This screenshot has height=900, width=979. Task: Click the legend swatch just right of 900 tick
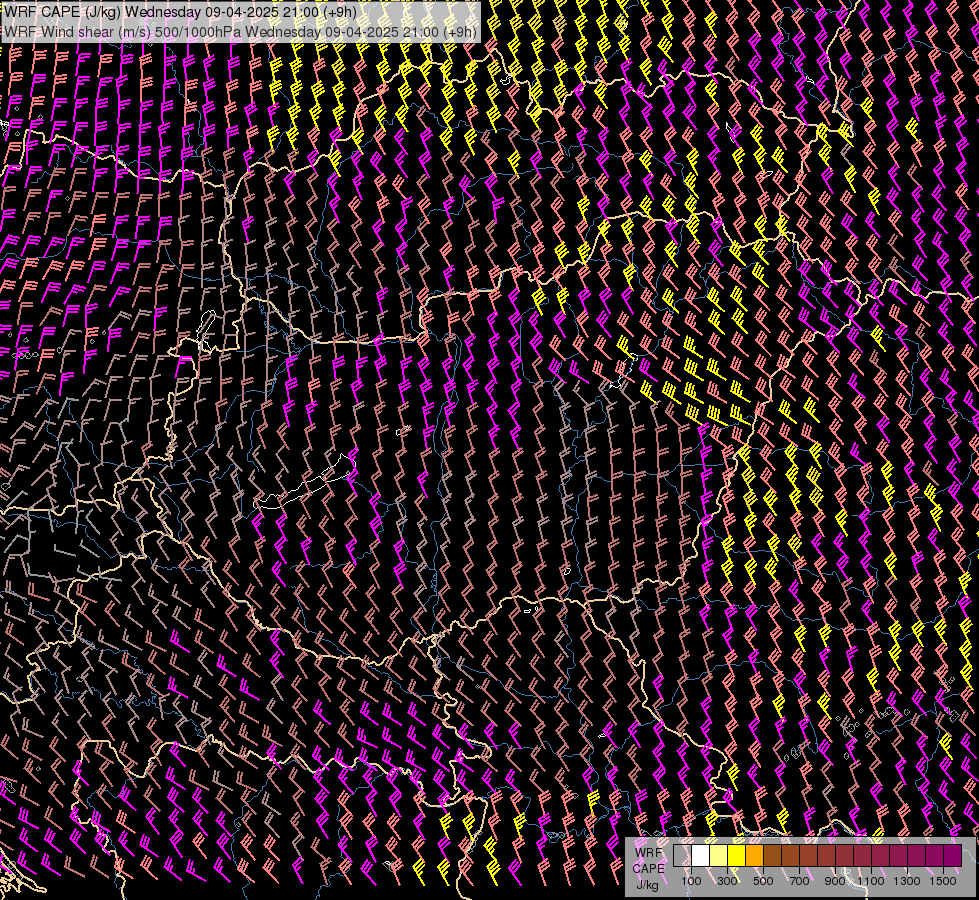point(844,856)
